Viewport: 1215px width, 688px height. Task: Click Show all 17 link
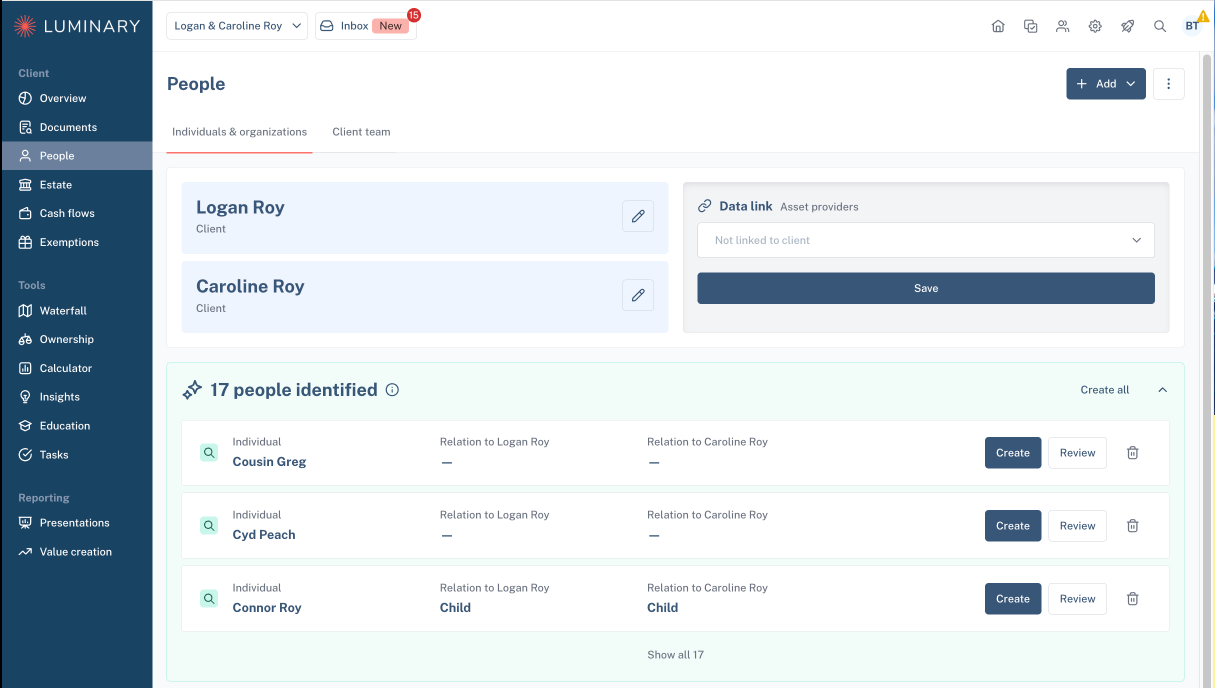click(x=675, y=655)
